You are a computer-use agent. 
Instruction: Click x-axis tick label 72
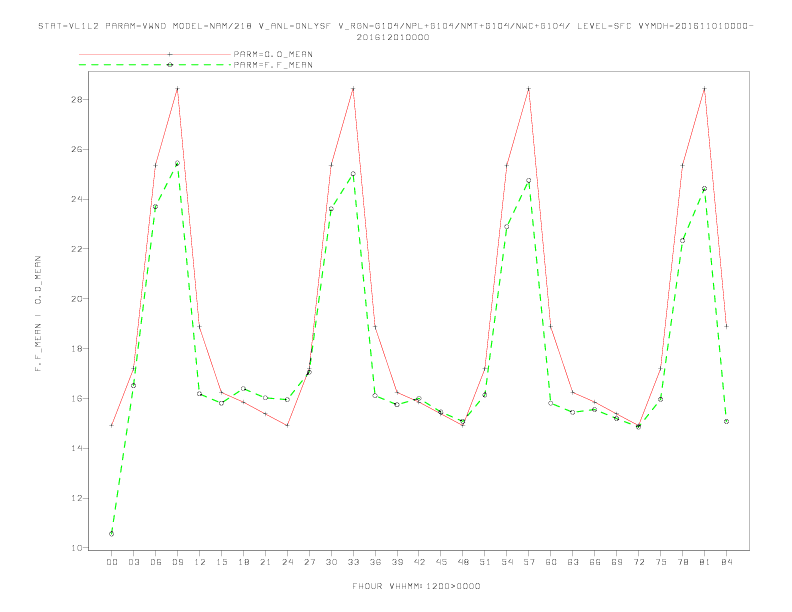(x=638, y=562)
